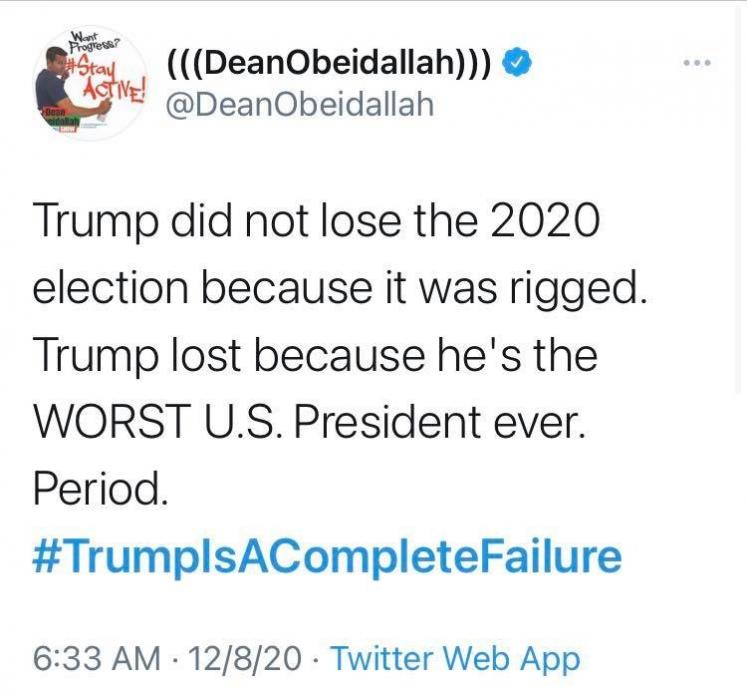Viewport: 747px width, 696px height.
Task: Click the number 2020 in the tweet
Action: click(545, 219)
